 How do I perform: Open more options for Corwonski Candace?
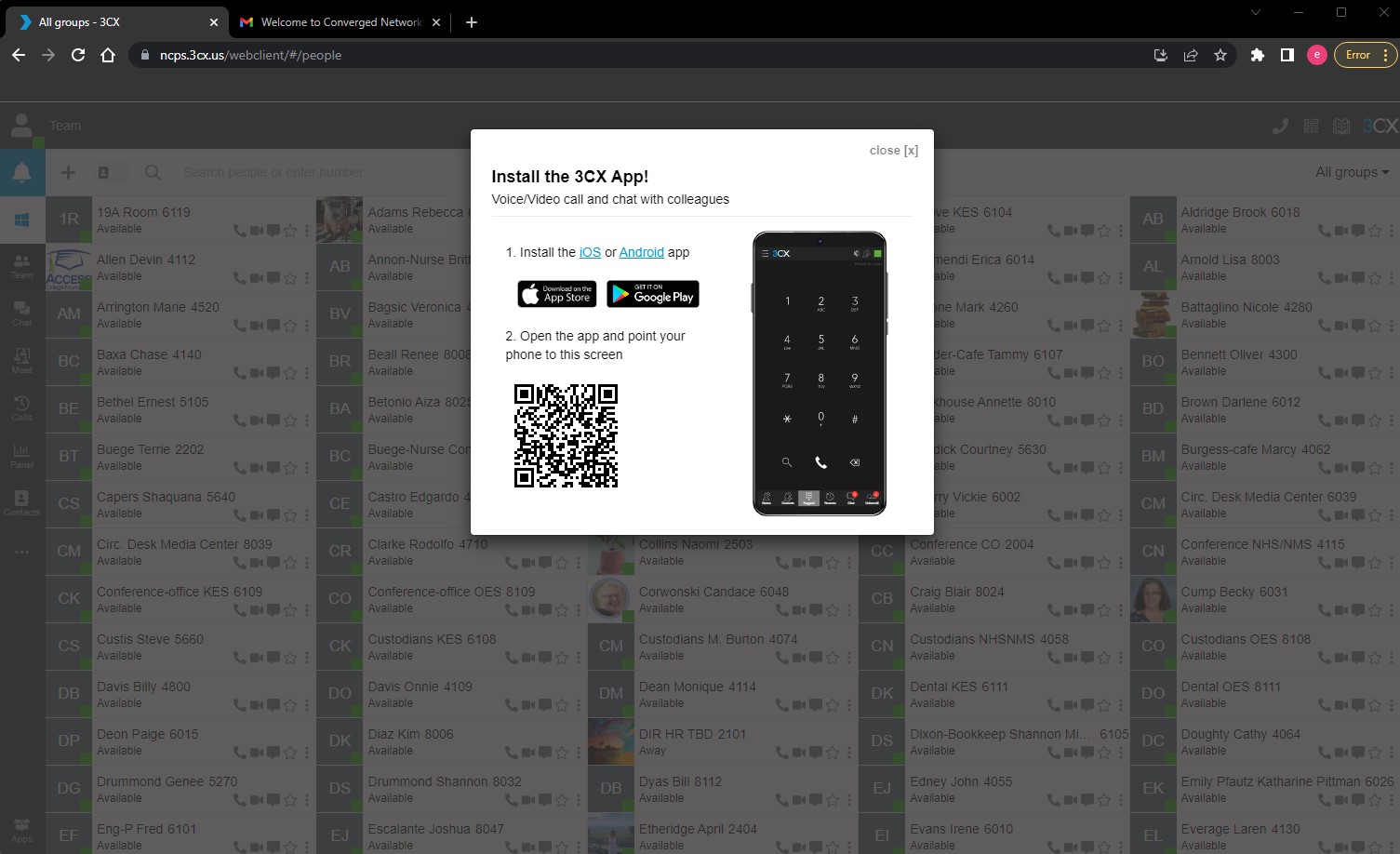click(x=849, y=610)
